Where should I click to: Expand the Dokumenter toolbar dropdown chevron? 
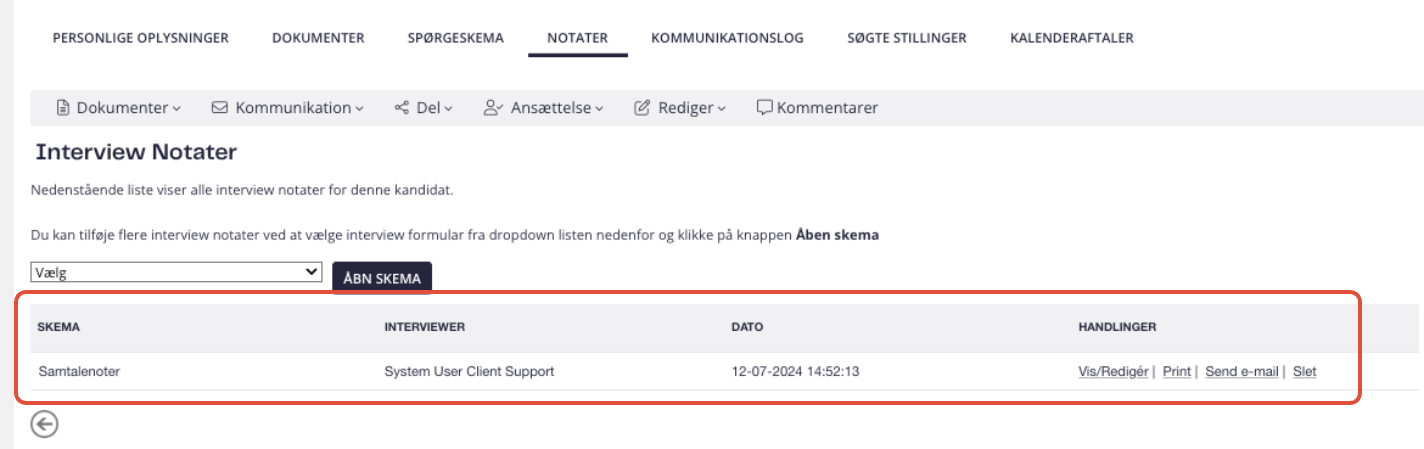click(177, 109)
